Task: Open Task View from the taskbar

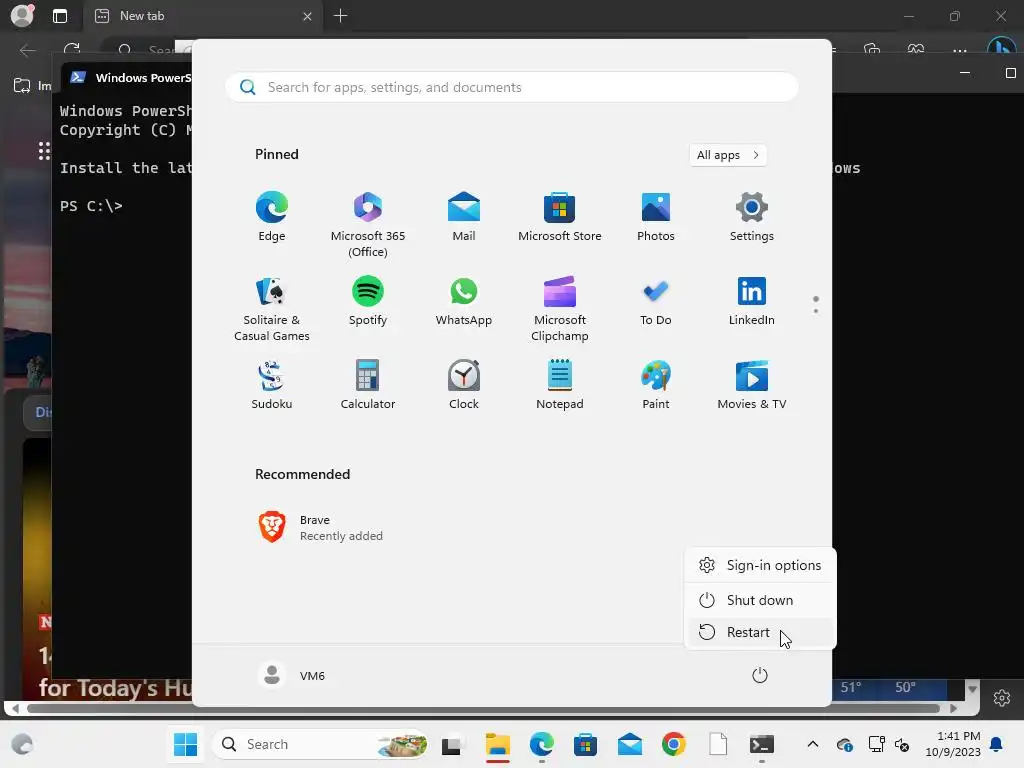Action: [x=451, y=744]
